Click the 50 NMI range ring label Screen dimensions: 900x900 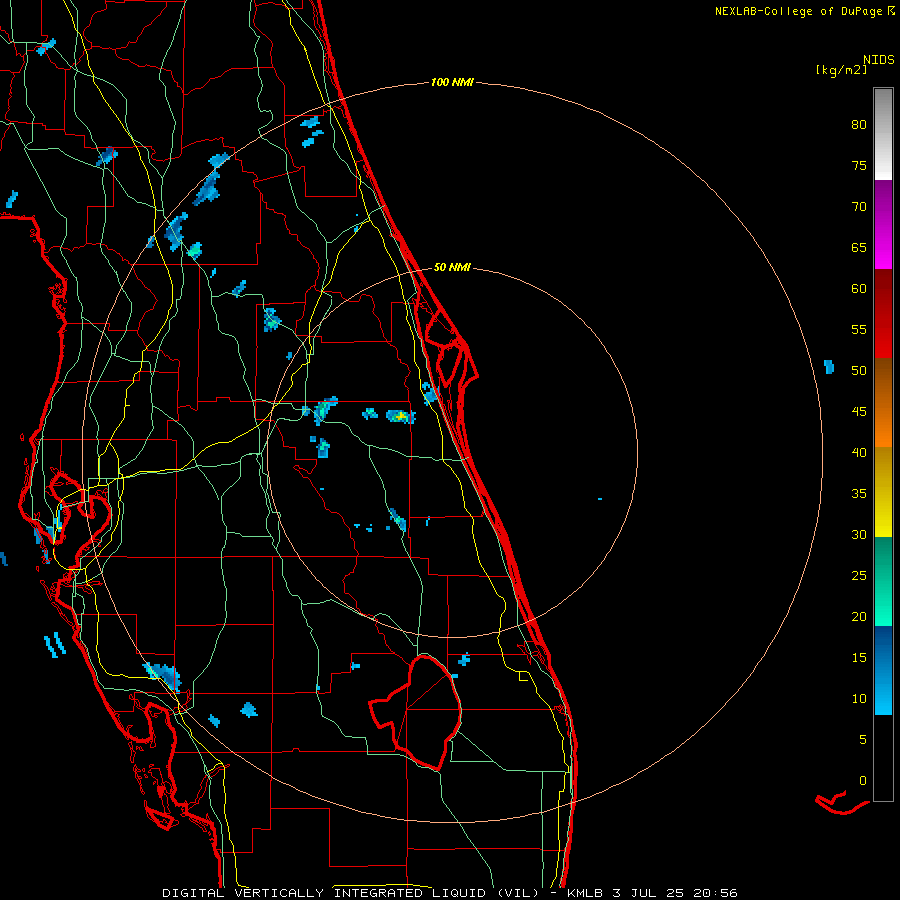452,267
